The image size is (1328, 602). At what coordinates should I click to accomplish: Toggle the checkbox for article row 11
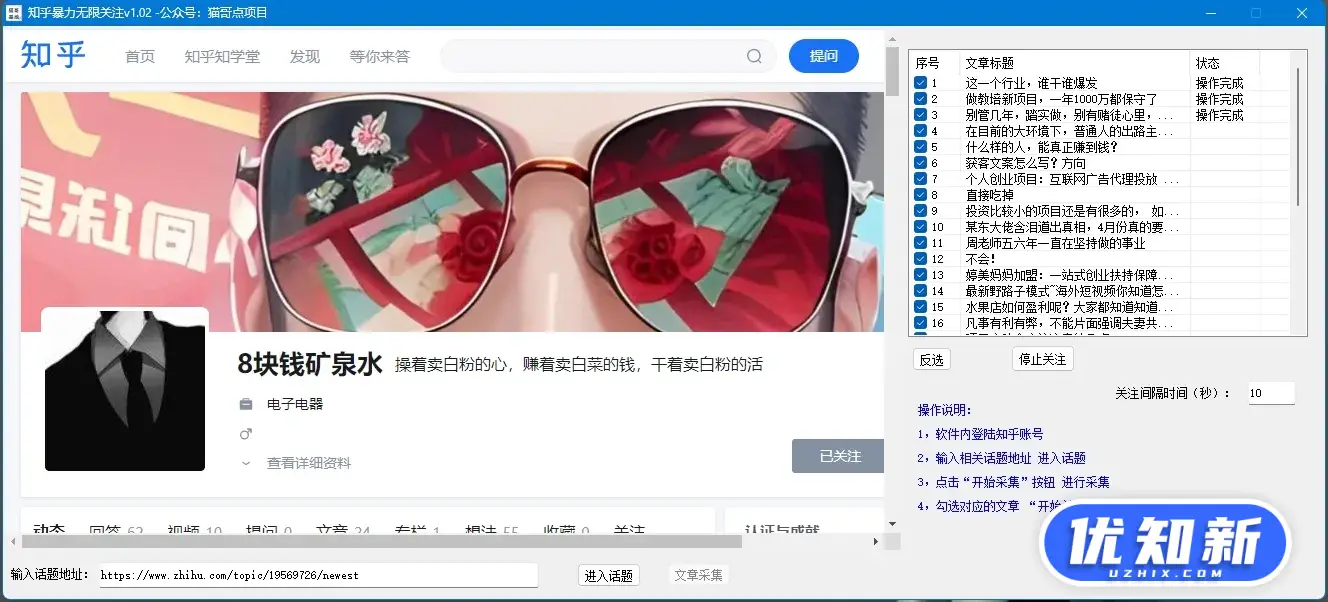920,243
